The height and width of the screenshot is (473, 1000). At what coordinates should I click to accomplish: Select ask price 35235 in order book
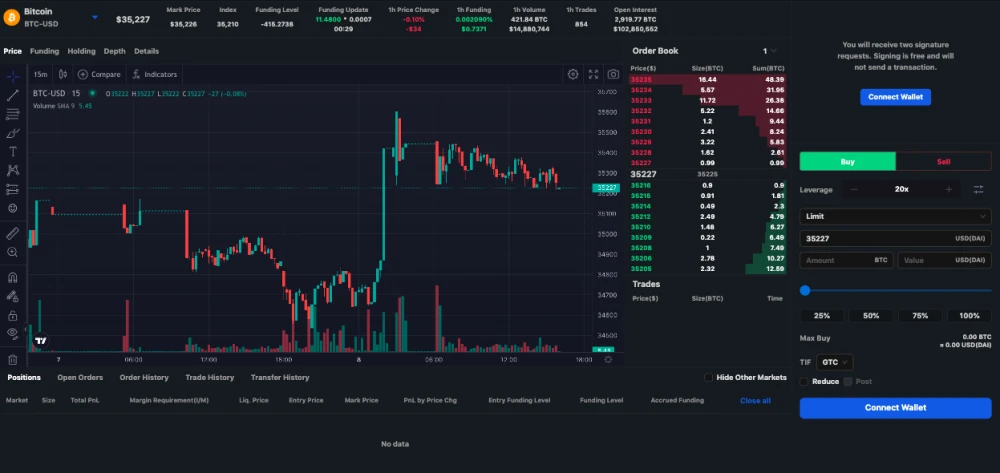pyautogui.click(x=641, y=80)
